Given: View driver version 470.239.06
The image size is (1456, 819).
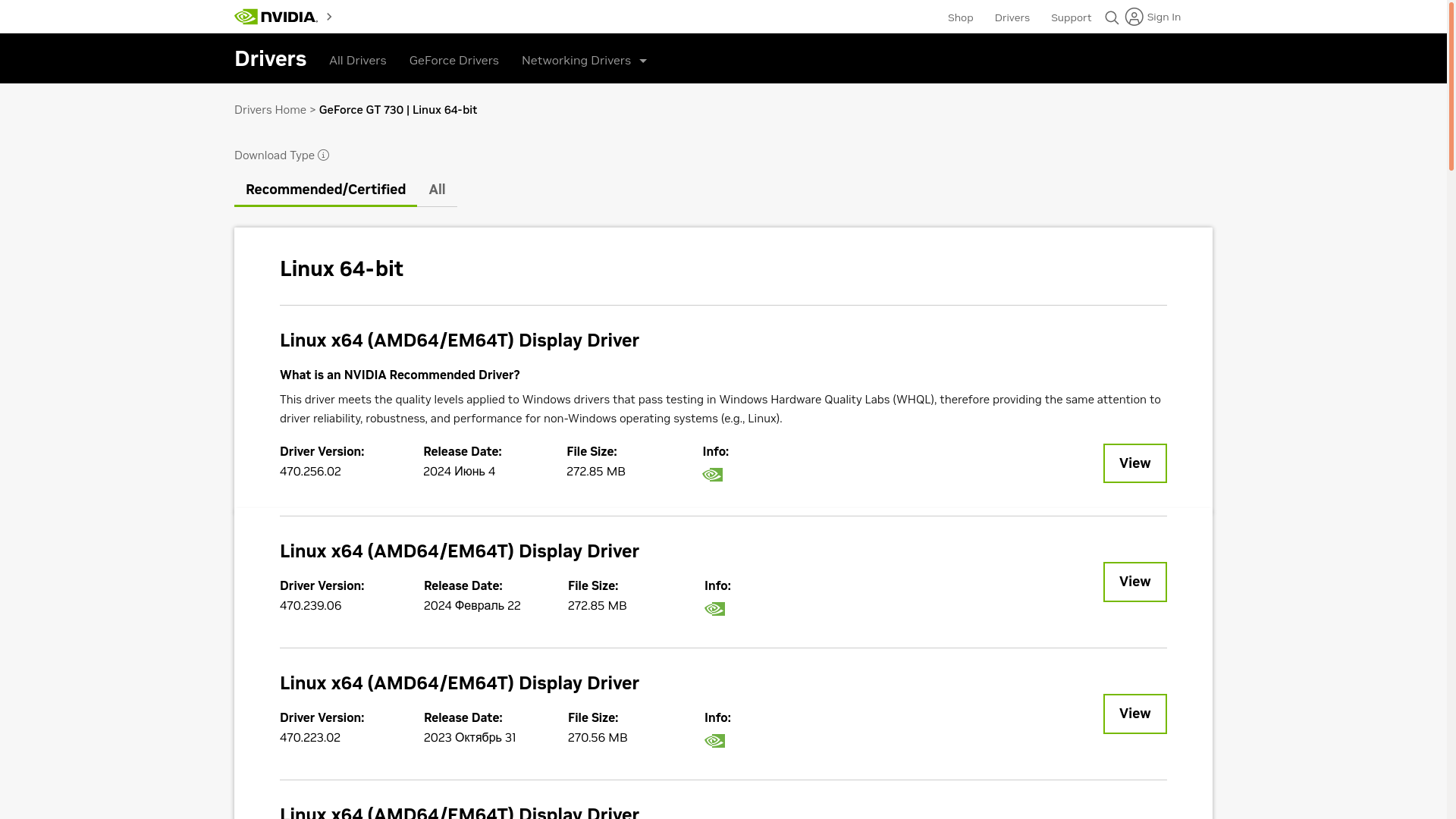Looking at the screenshot, I should (1134, 582).
